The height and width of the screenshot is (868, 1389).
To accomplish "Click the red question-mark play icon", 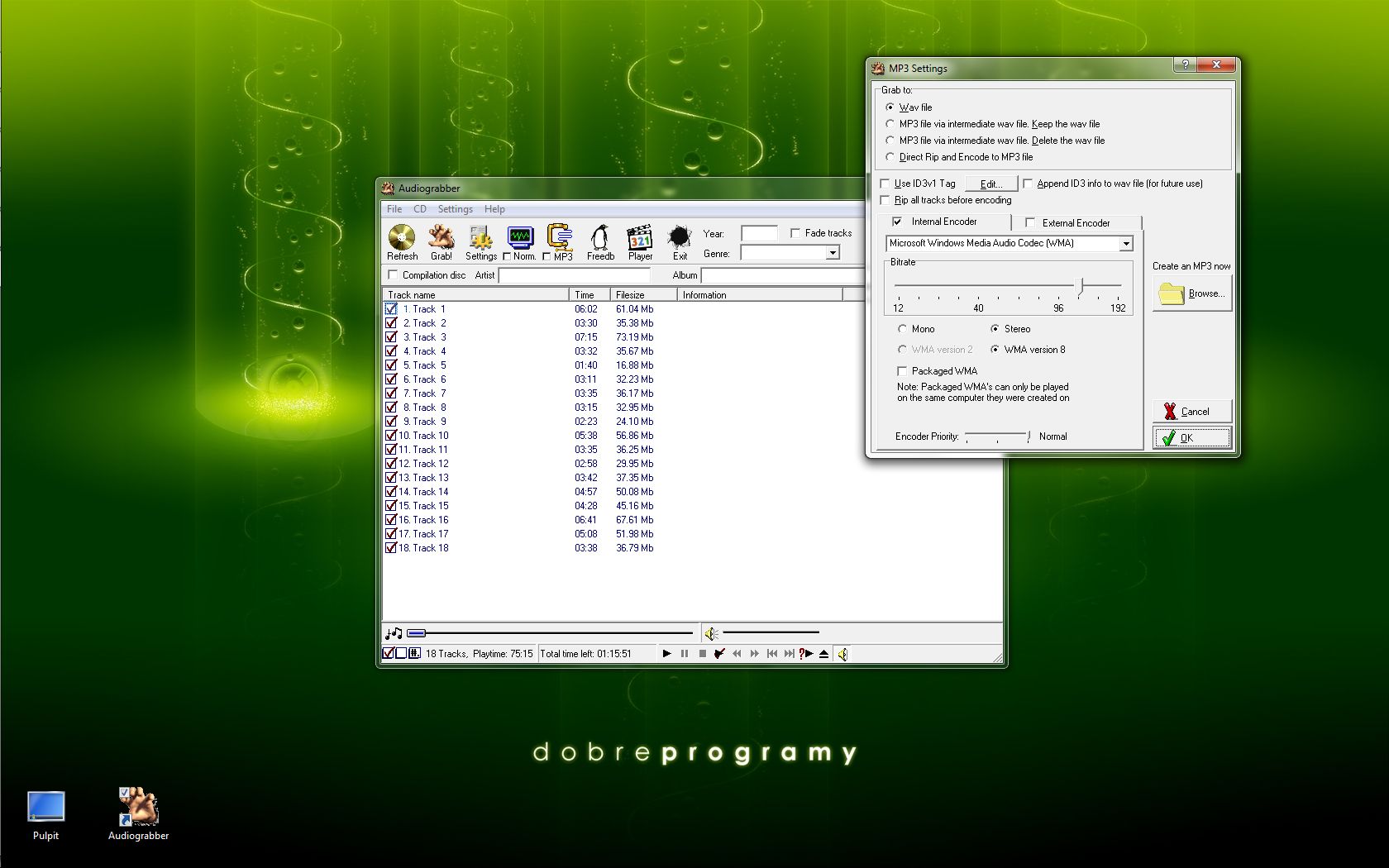I will pyautogui.click(x=805, y=654).
